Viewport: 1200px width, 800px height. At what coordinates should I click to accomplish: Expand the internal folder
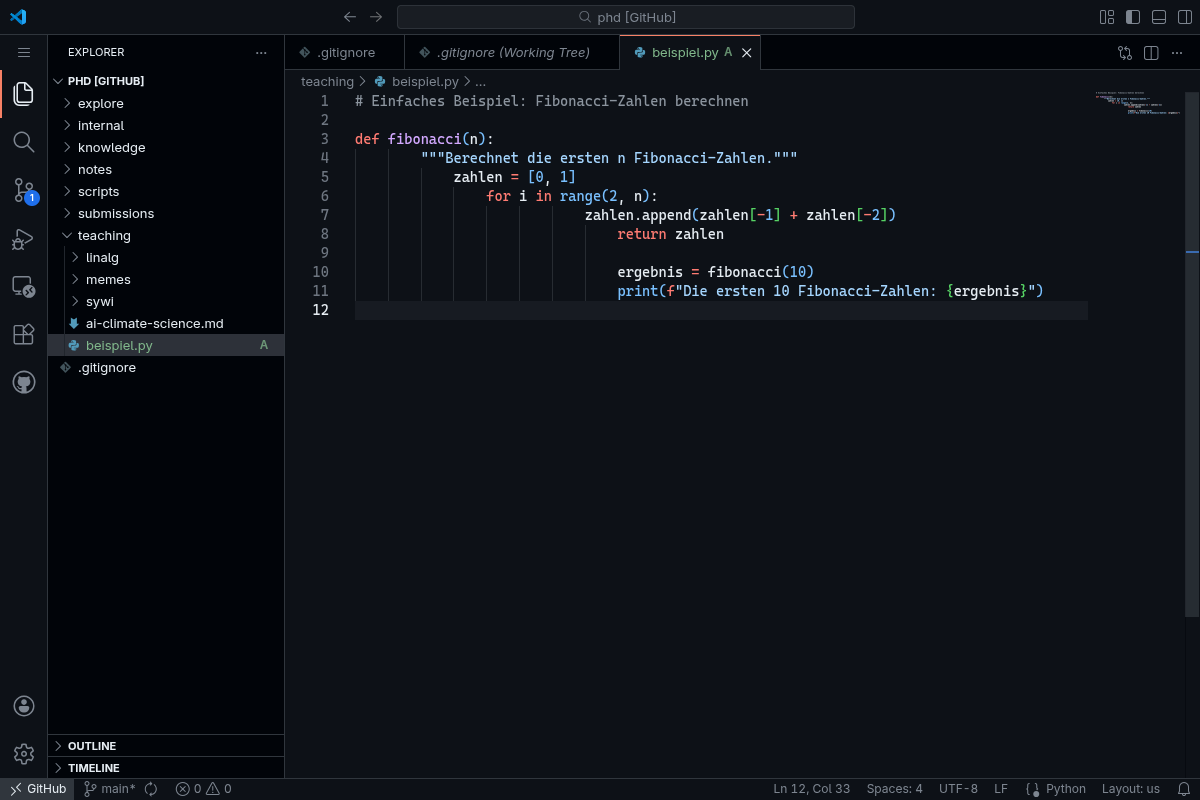click(x=166, y=125)
